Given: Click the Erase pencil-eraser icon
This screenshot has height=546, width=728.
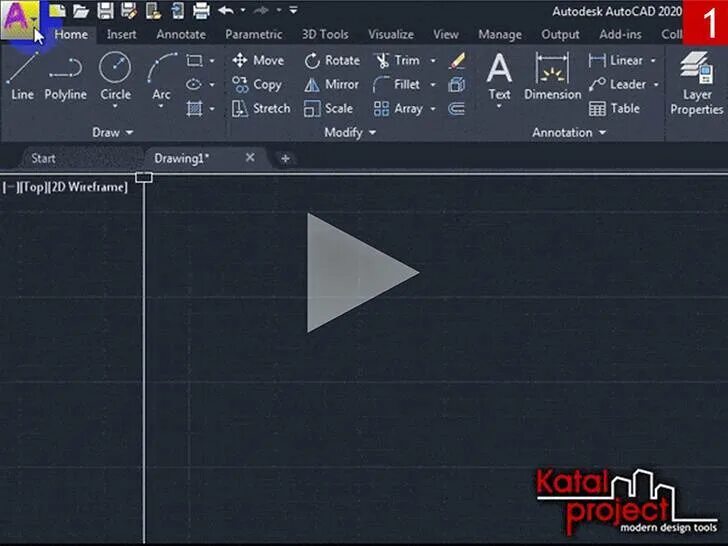Looking at the screenshot, I should [x=457, y=60].
